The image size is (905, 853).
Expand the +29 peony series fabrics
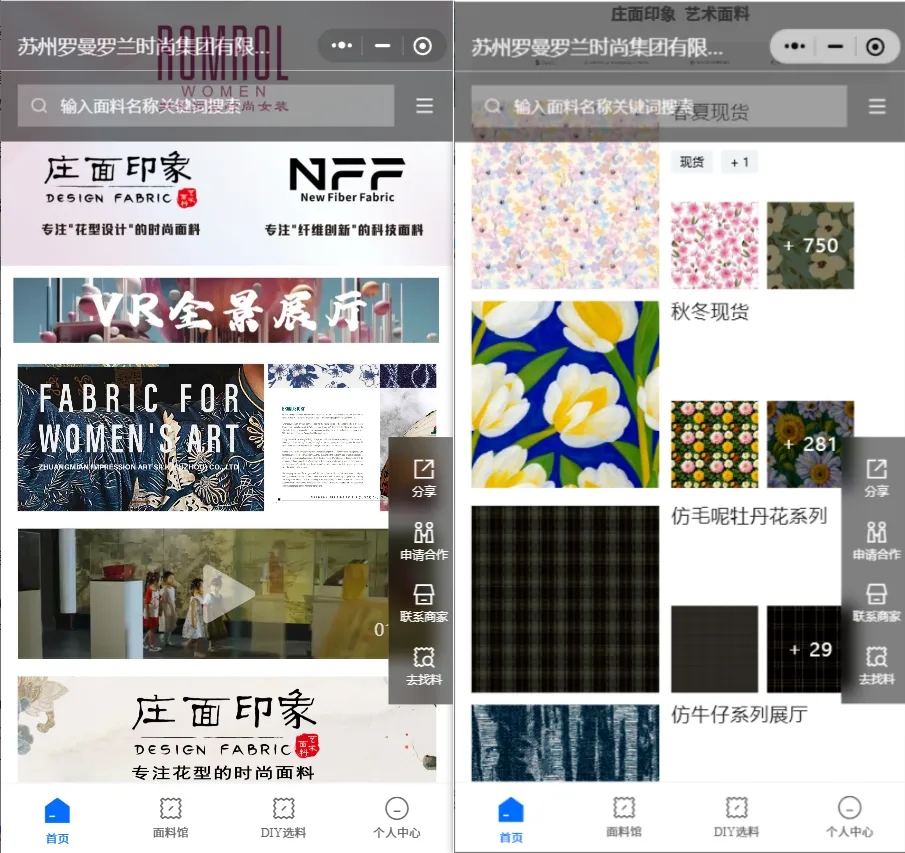(810, 650)
